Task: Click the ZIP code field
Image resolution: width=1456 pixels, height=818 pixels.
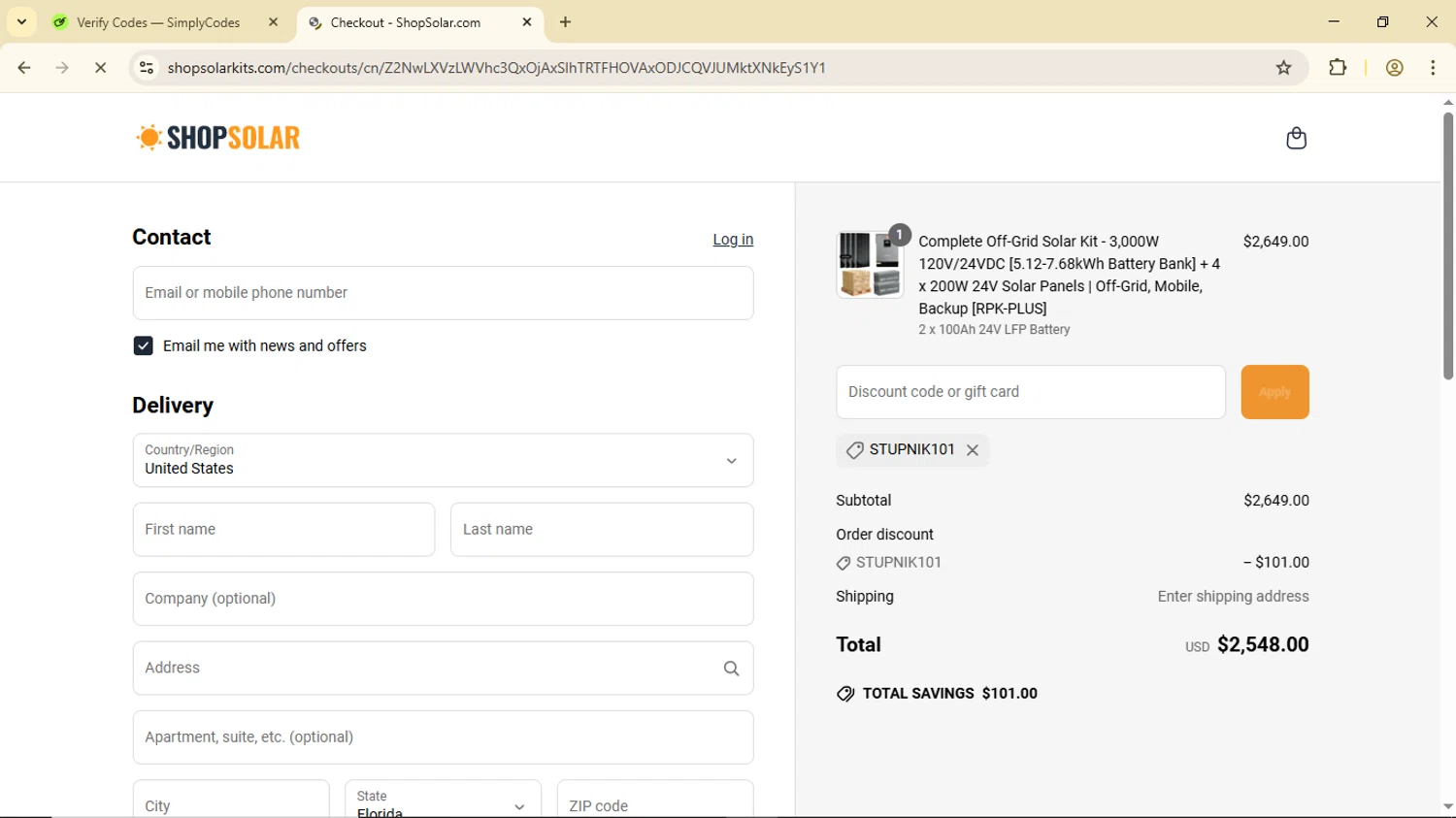Action: pyautogui.click(x=655, y=802)
